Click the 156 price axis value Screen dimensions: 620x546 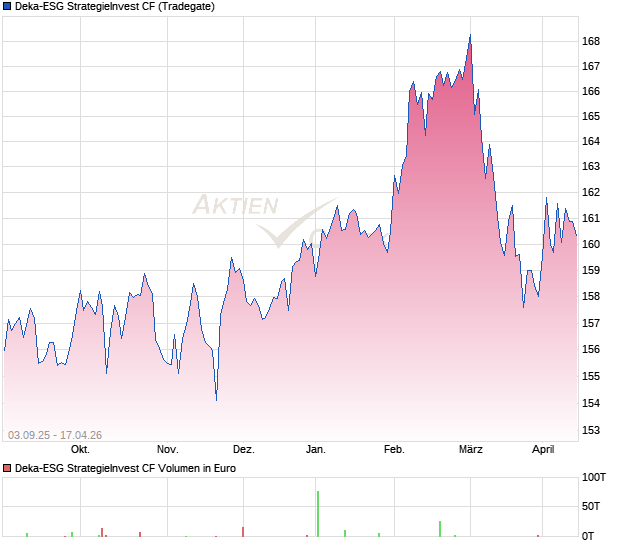coord(591,350)
